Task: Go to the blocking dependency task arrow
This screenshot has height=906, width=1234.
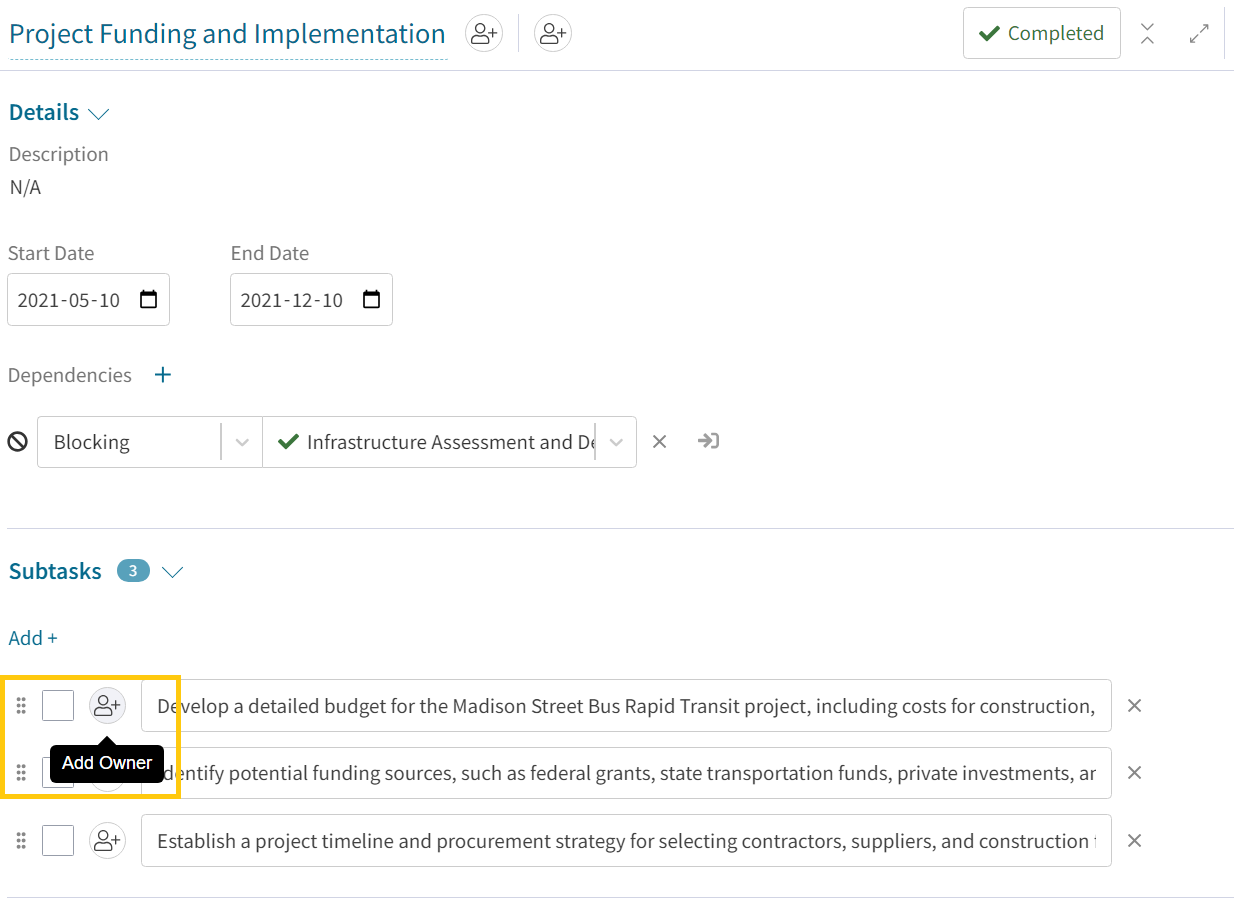Action: (x=708, y=442)
